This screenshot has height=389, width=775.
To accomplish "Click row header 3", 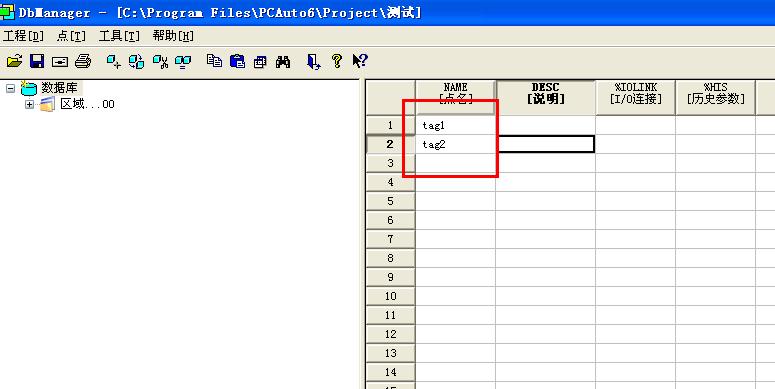I will pos(390,164).
